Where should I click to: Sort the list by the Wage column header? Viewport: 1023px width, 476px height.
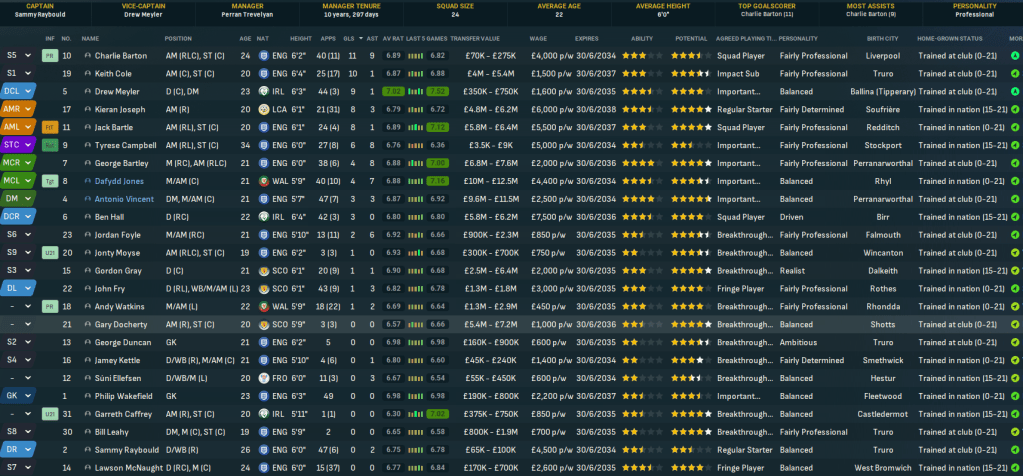tap(538, 38)
